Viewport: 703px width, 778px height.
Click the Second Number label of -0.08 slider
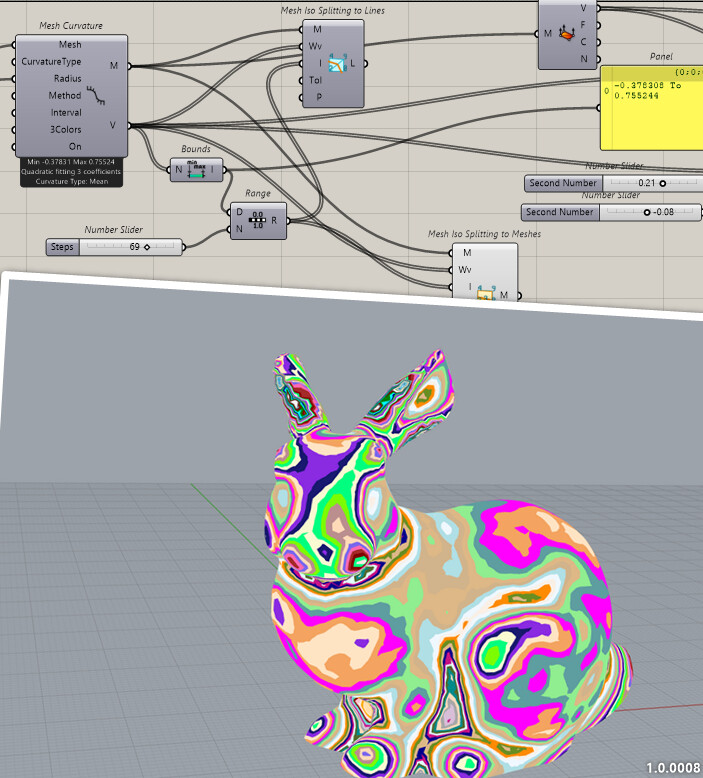pos(560,212)
